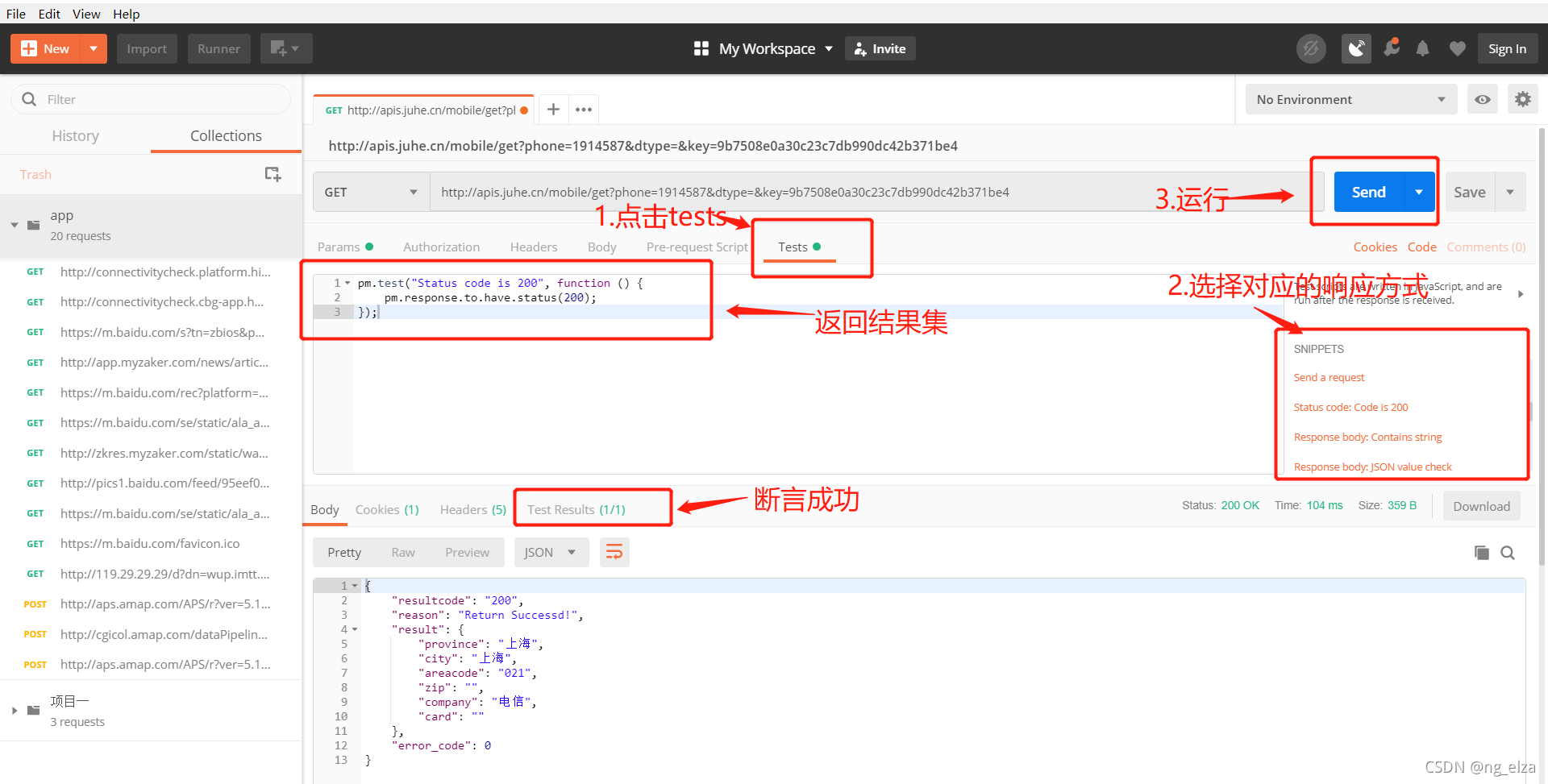1548x784 pixels.
Task: Open the response Headers (5) tab
Action: point(472,509)
